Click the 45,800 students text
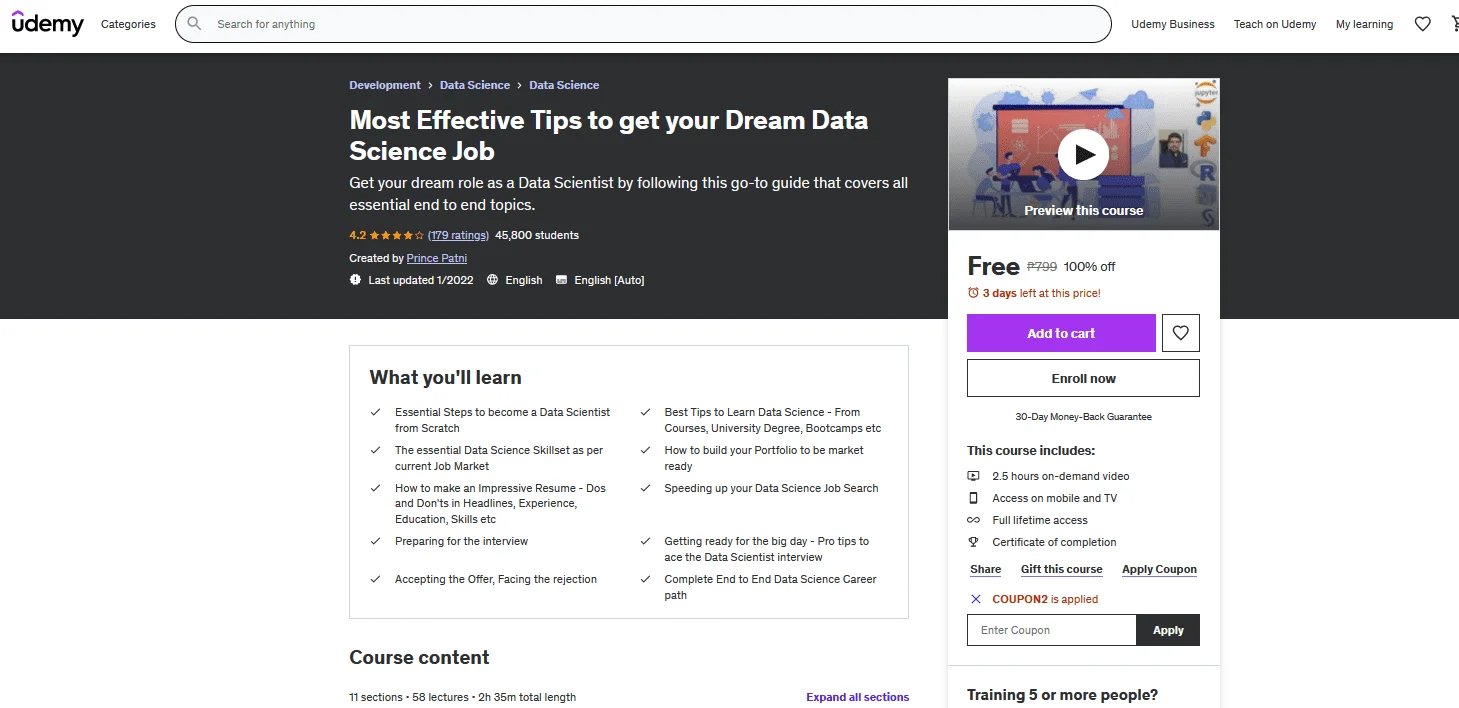The width and height of the screenshot is (1459, 708). (x=537, y=235)
